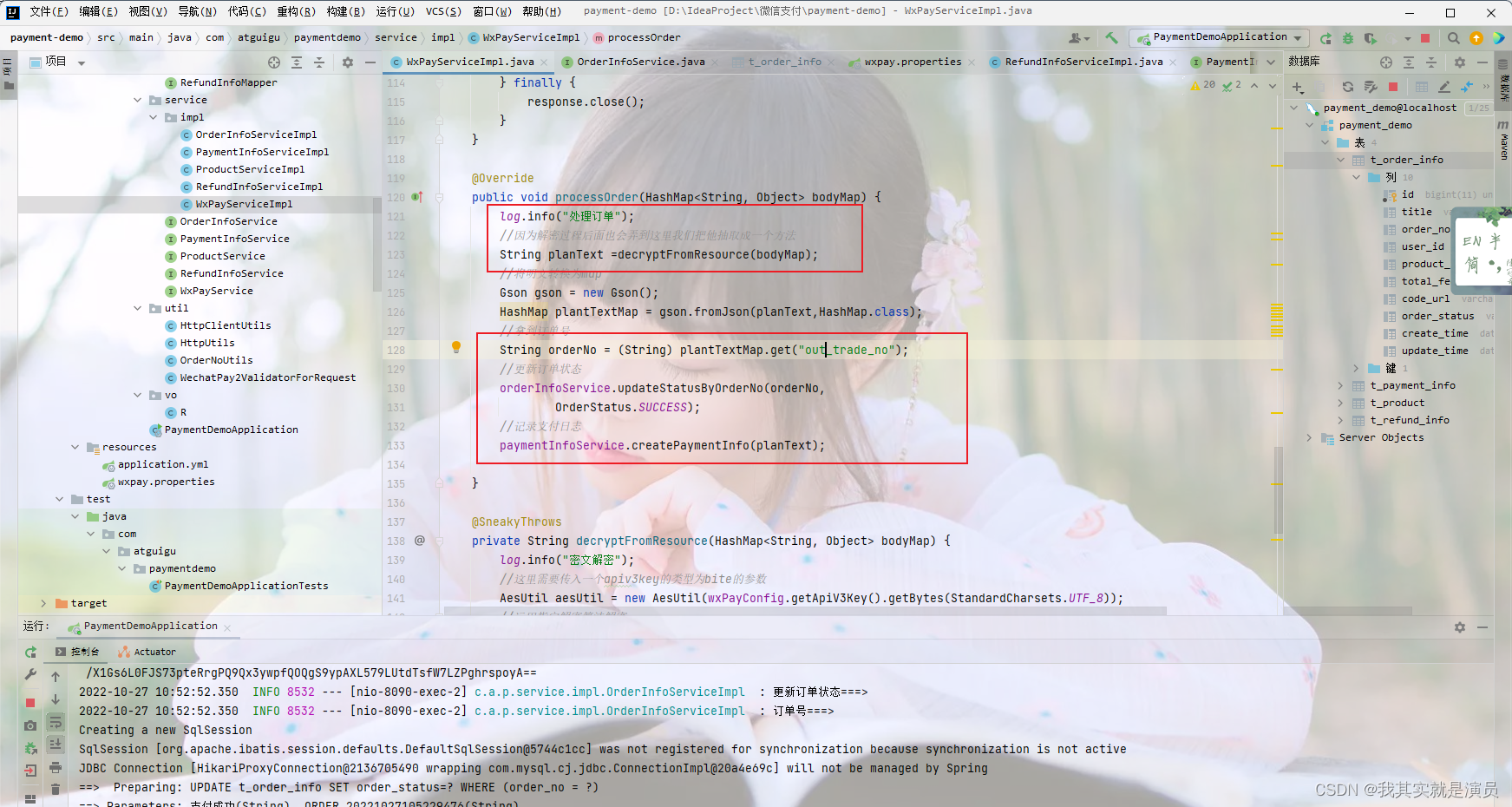
Task: Click the light bulb intention icon on line 128
Action: [x=456, y=348]
